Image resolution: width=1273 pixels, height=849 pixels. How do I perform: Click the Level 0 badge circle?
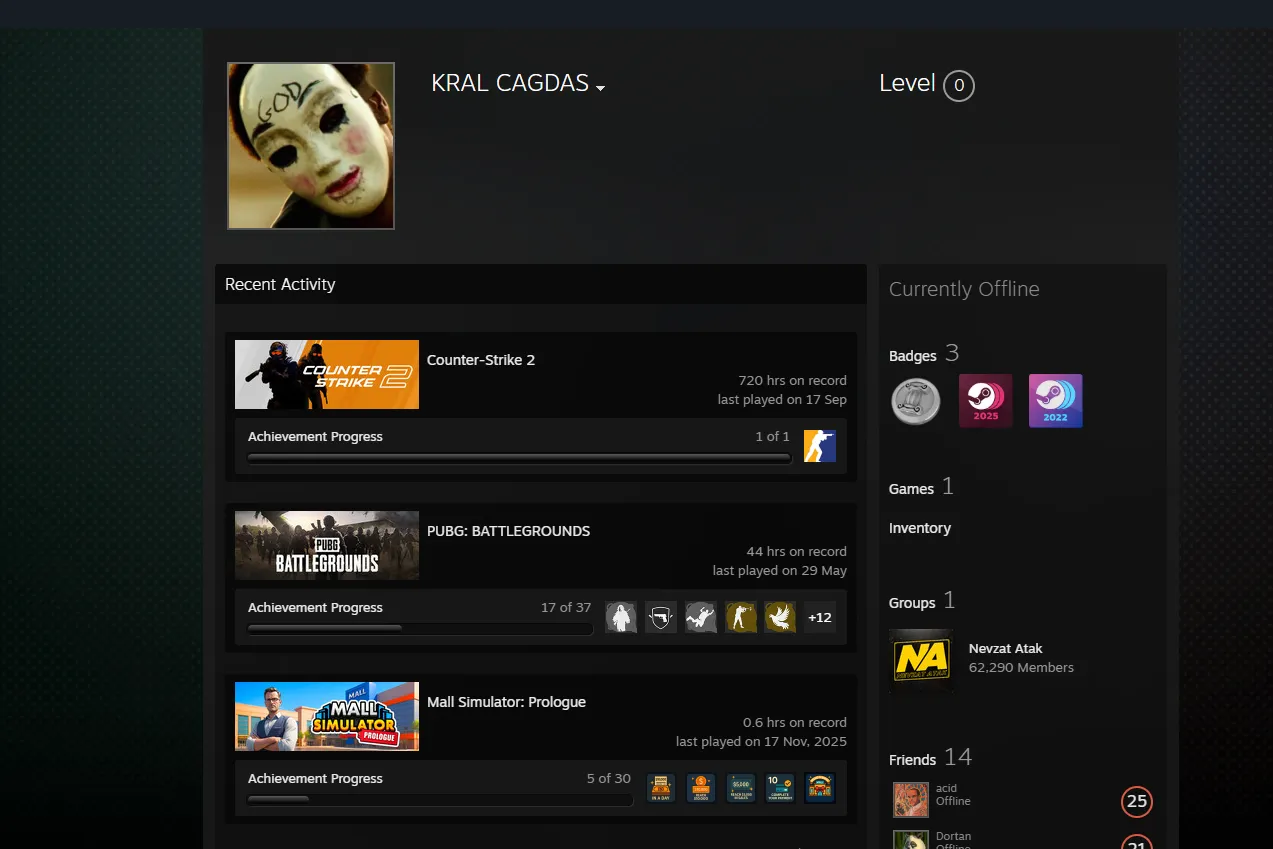(x=959, y=86)
